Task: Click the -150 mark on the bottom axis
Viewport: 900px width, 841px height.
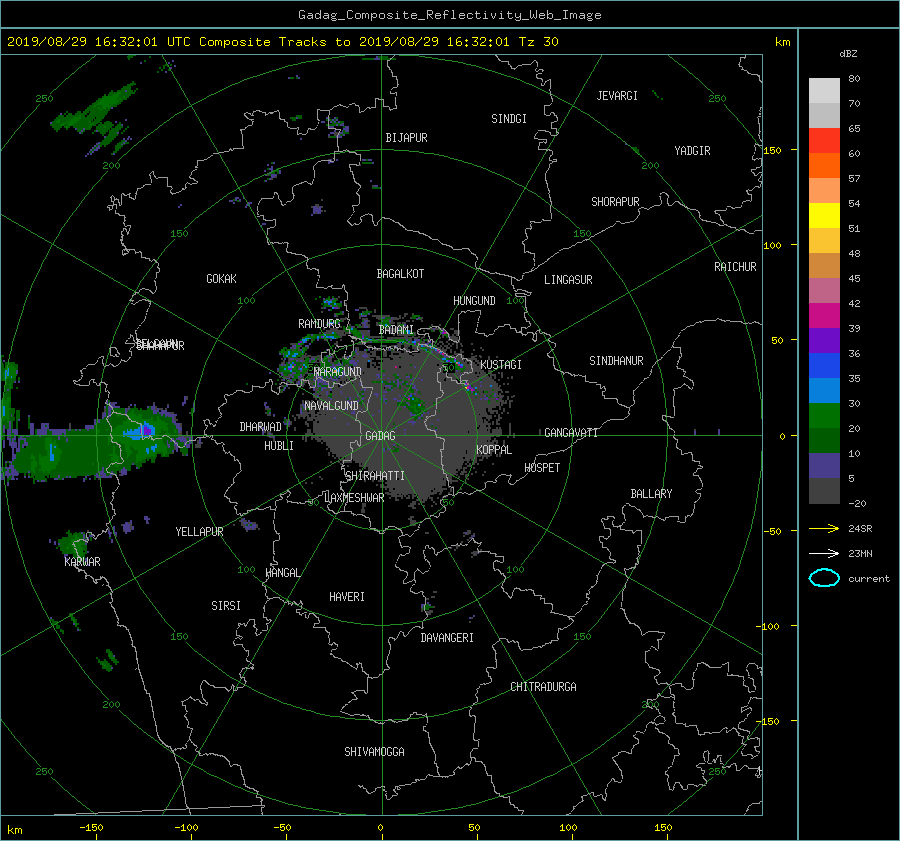Action: [91, 827]
